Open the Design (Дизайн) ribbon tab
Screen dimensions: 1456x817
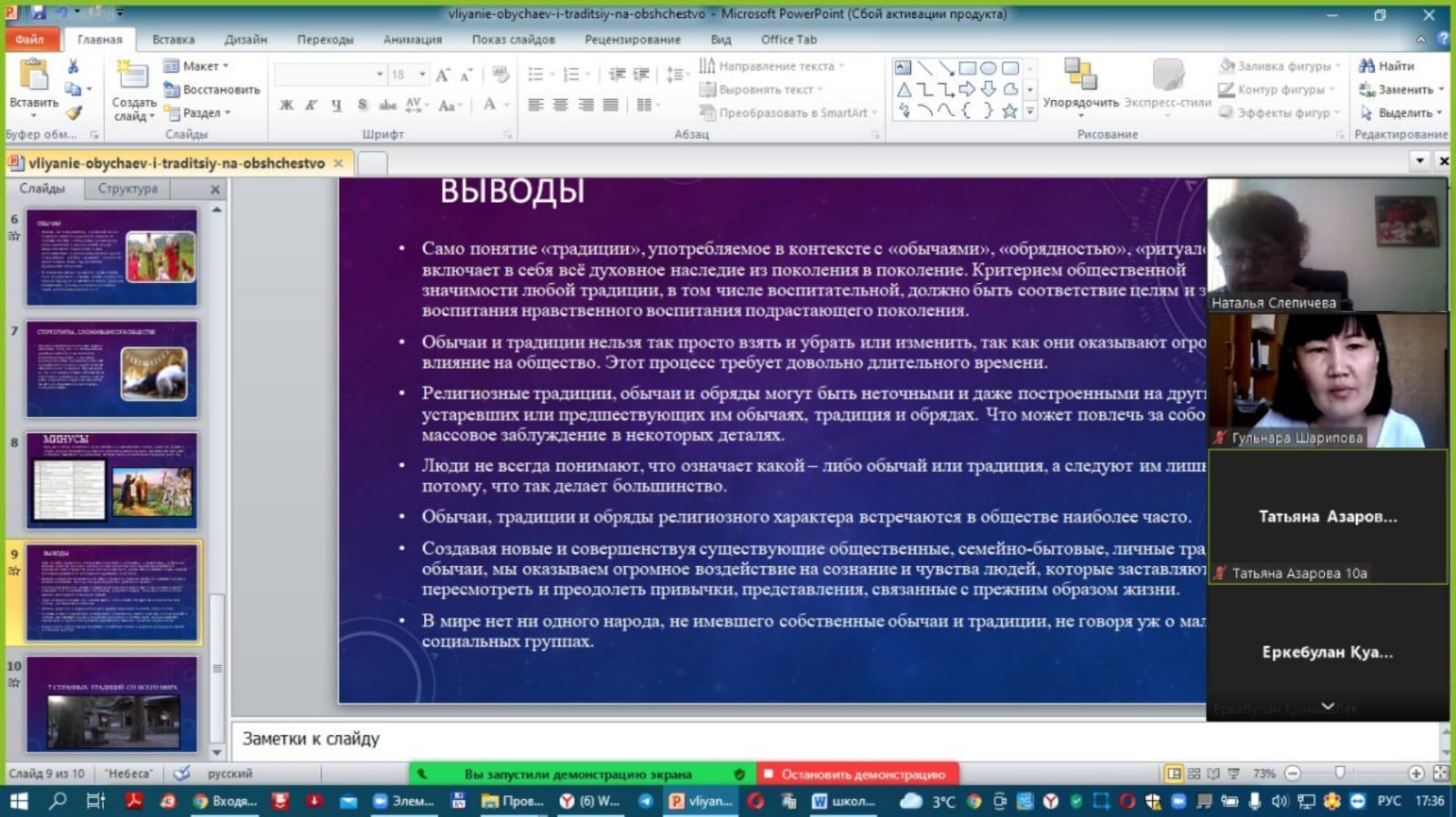[x=246, y=39]
